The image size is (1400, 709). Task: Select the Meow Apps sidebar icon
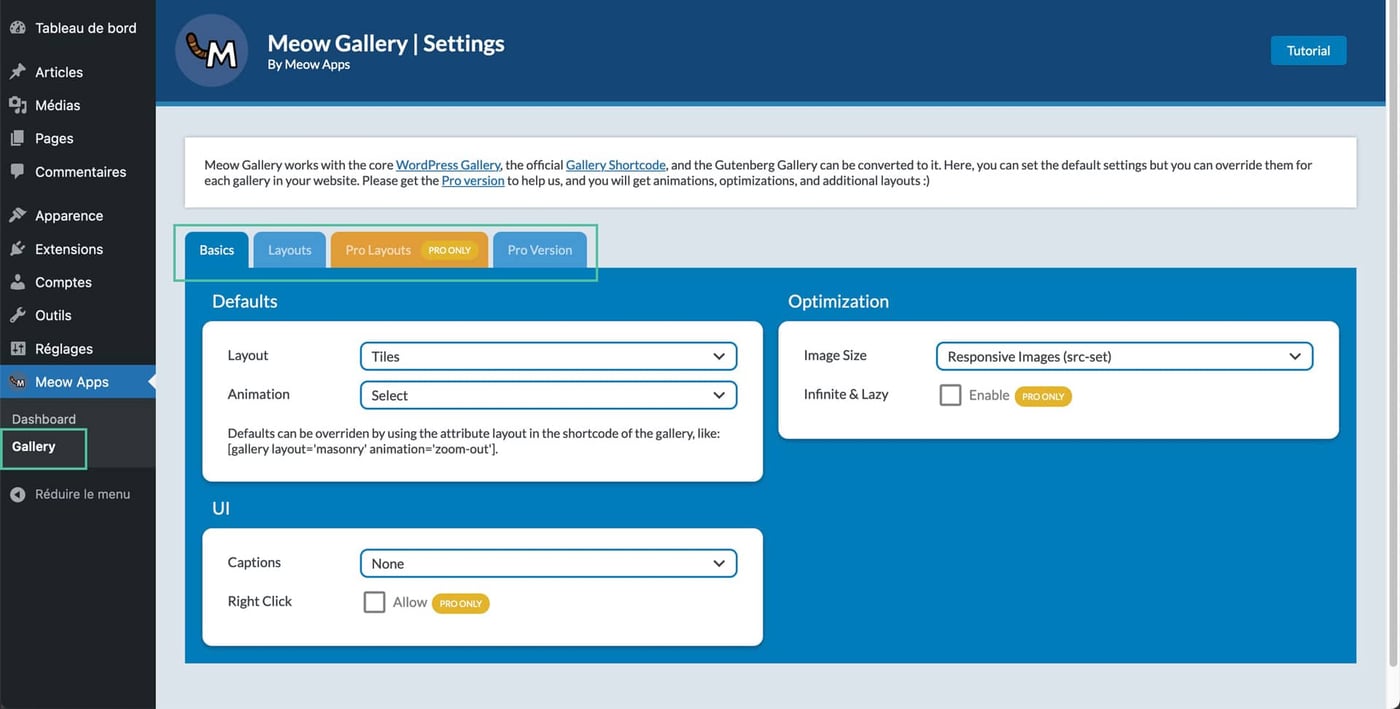point(16,381)
